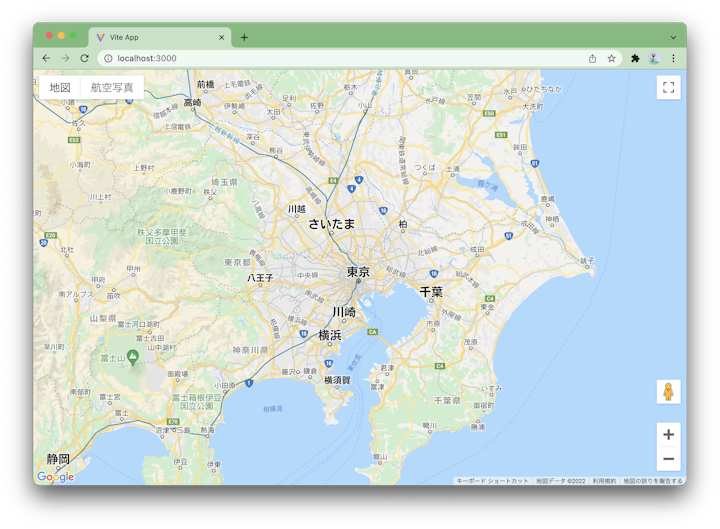Open Chrome three-dot menu

[673, 59]
